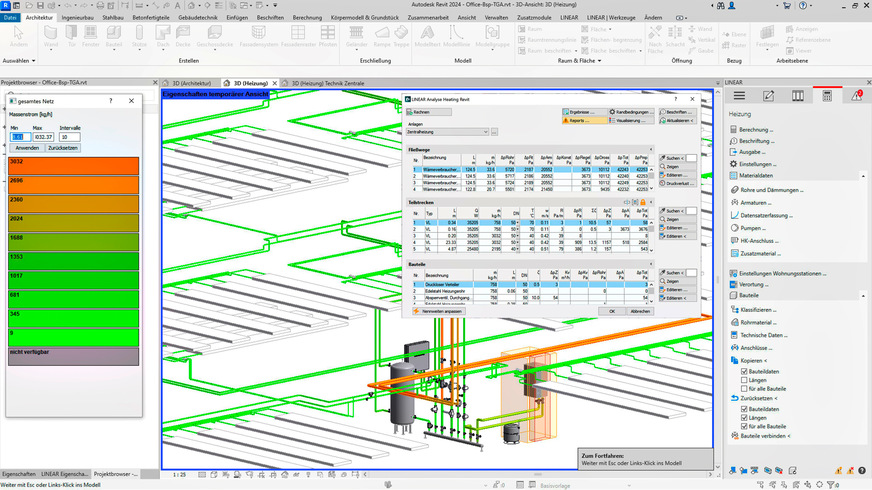The image size is (872, 490).
Task: Toggle Bauteildaten checkbox under Zurücksetzen
Action: [744, 409]
